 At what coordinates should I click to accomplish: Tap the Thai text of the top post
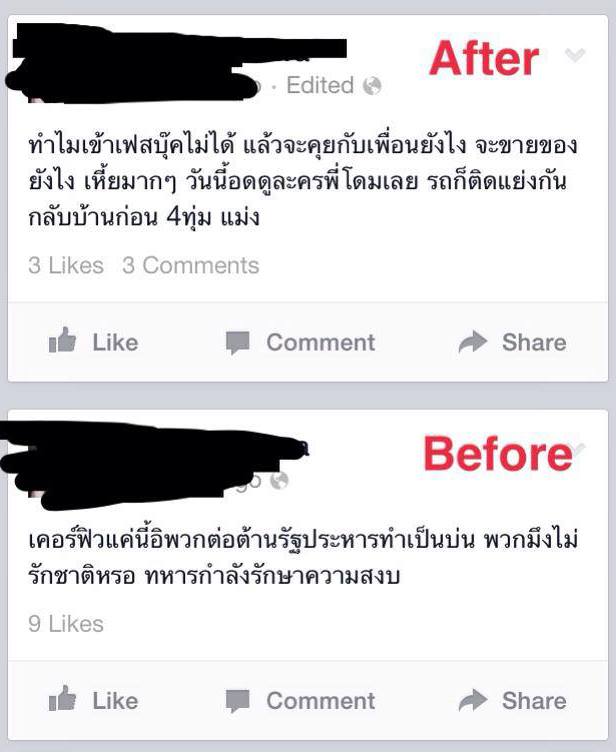303,181
